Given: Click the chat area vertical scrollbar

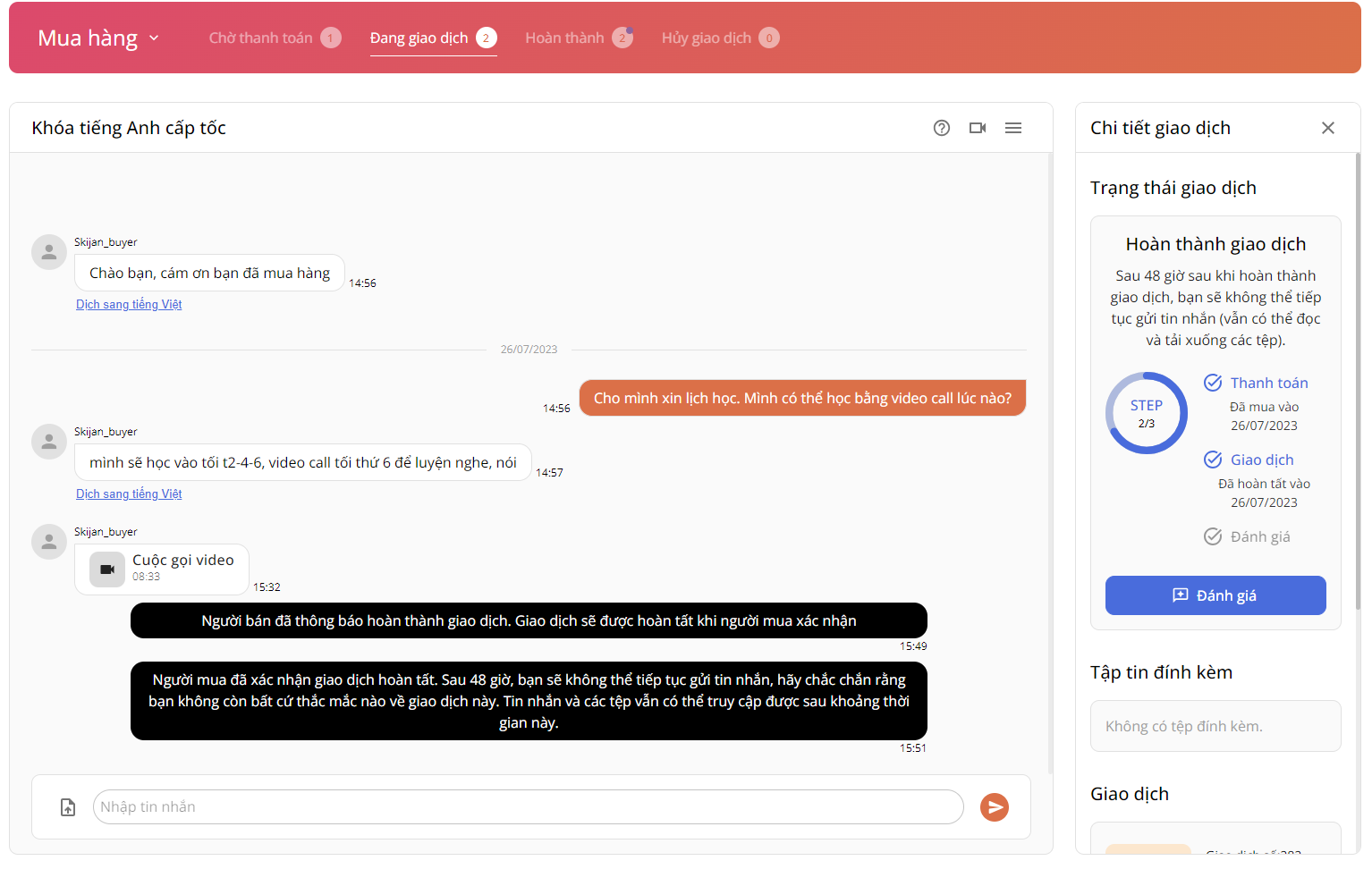Looking at the screenshot, I should point(1050,462).
